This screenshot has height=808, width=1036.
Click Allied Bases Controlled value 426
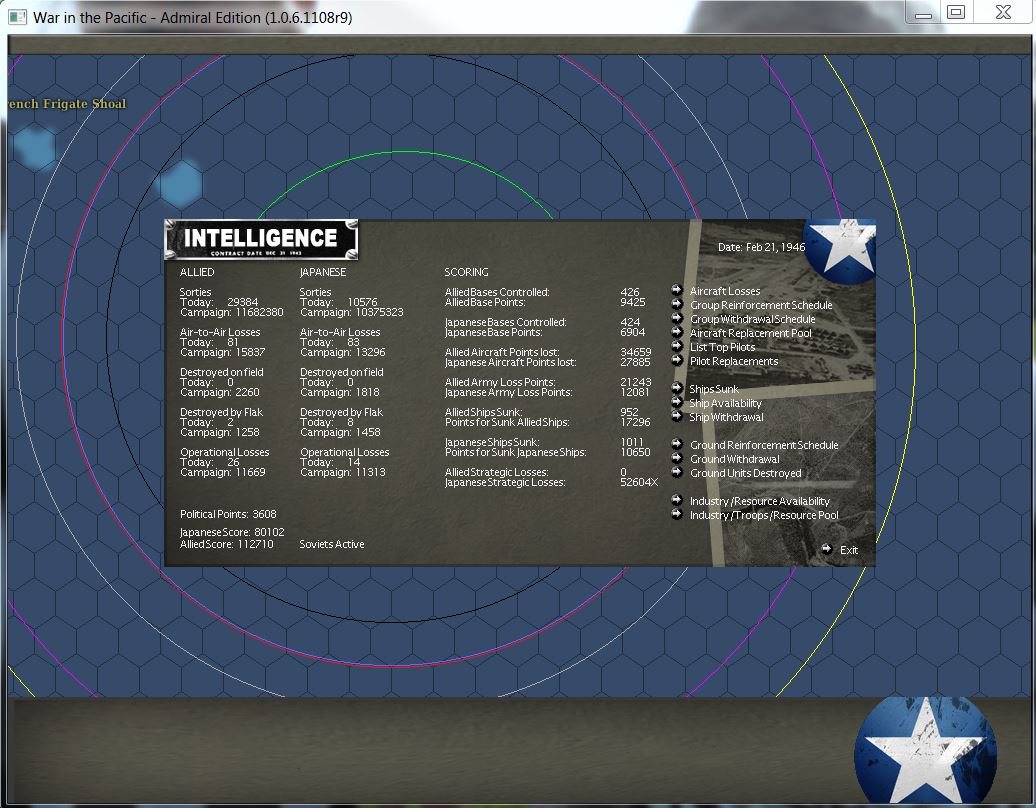point(630,292)
